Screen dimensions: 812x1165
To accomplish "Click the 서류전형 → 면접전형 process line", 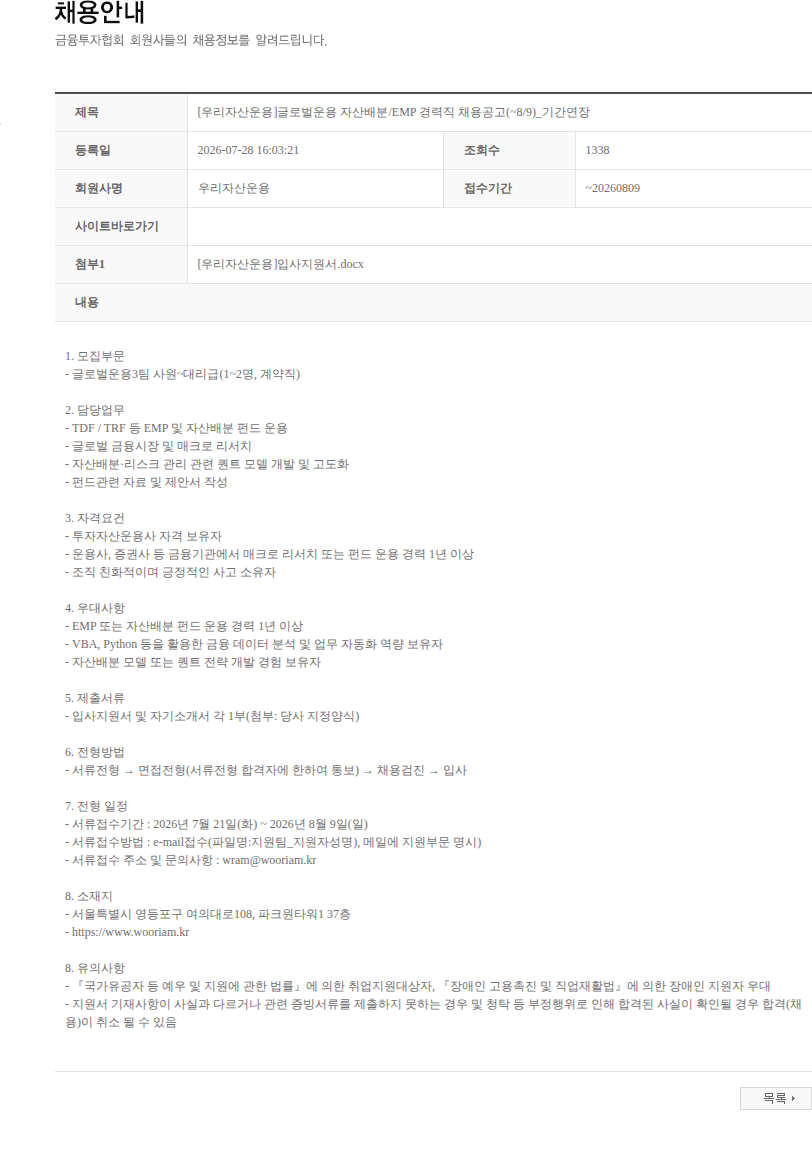I will tap(266, 771).
